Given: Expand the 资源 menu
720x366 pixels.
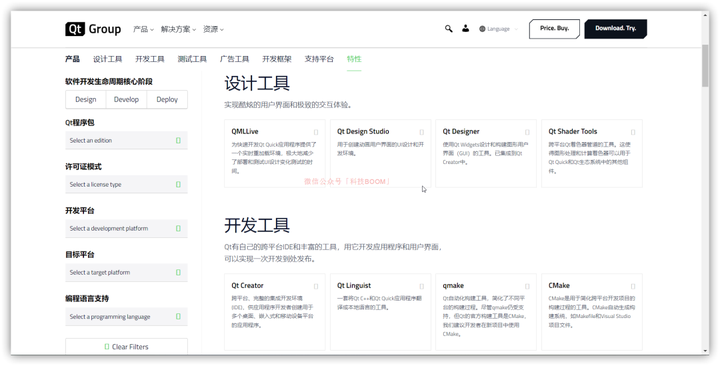Looking at the screenshot, I should pyautogui.click(x=214, y=29).
